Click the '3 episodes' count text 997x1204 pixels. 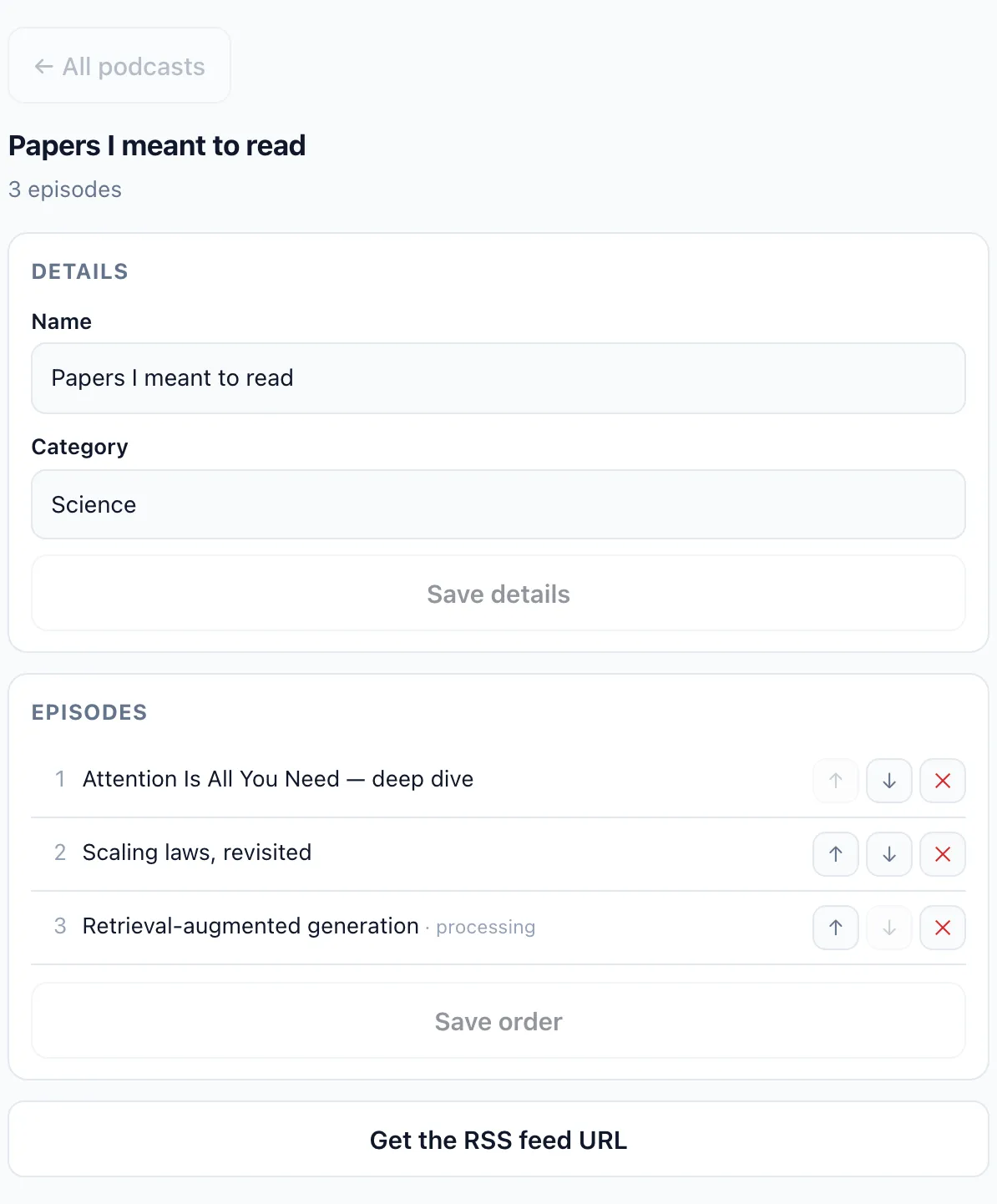coord(65,190)
